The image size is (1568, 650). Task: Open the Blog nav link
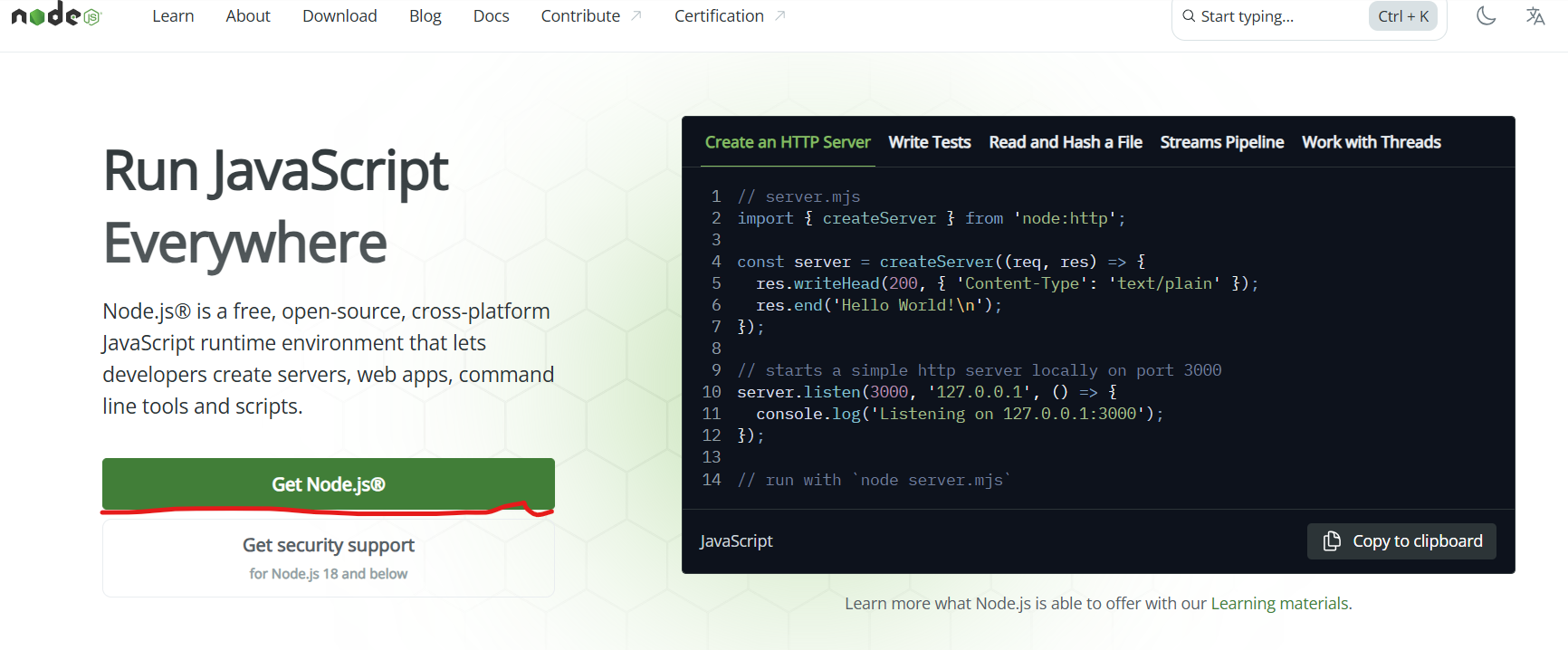pyautogui.click(x=425, y=16)
